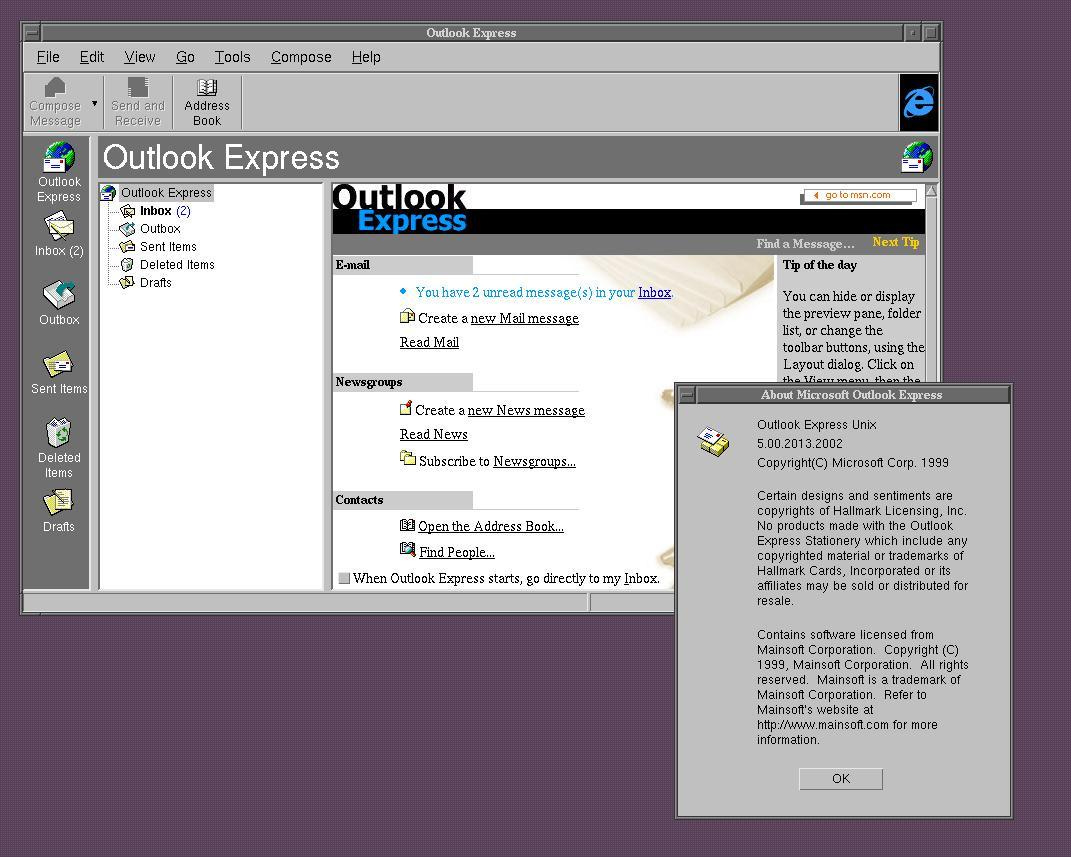Click OK in the About dialog
The image size is (1071, 857).
pyautogui.click(x=840, y=778)
